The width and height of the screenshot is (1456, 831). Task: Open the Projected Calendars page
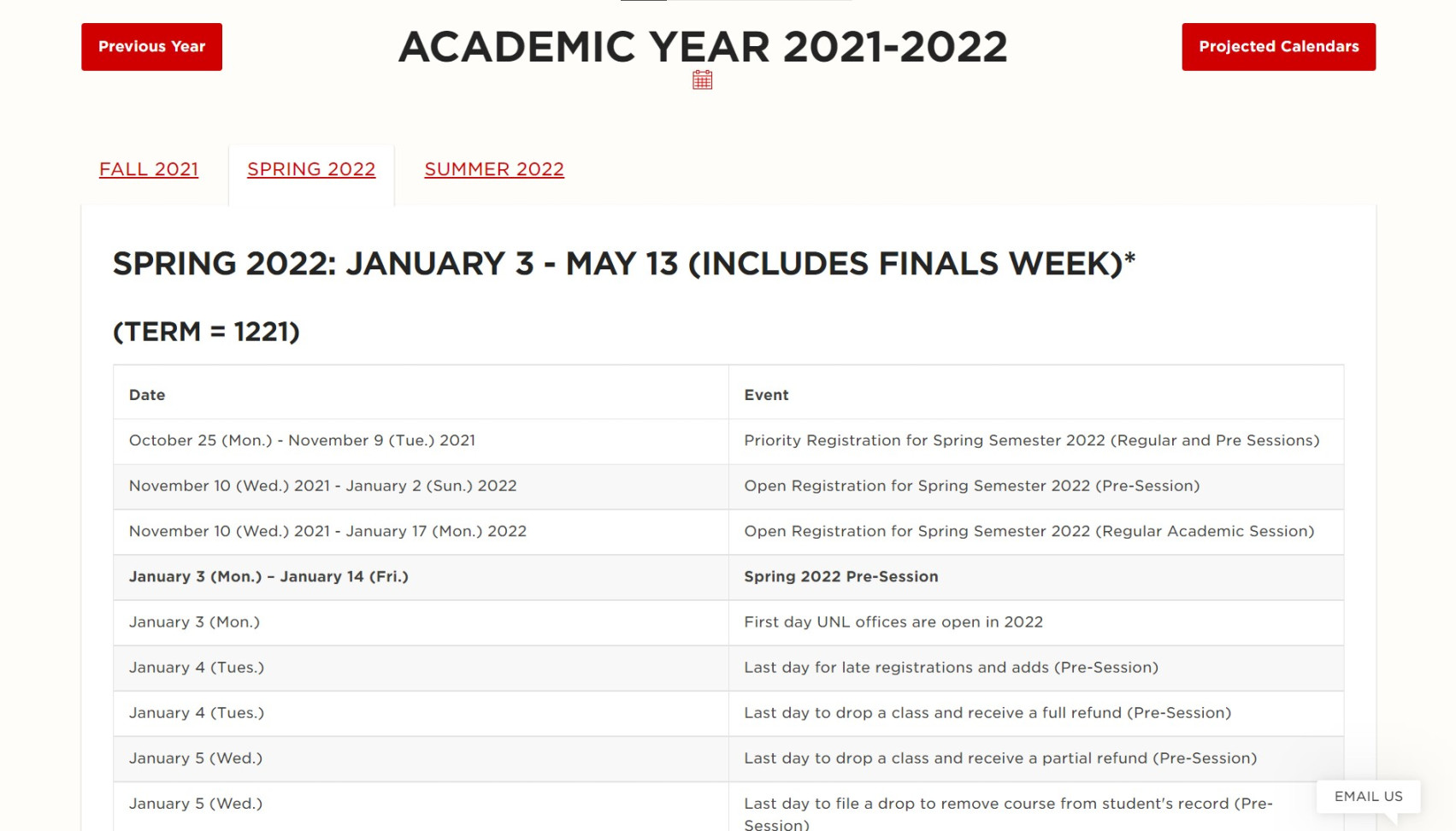point(1277,46)
